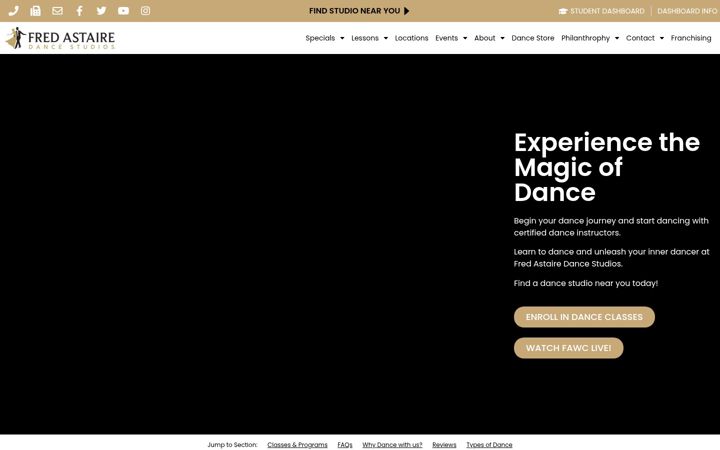Open the Lessons menu item
The image size is (720, 450).
tap(365, 38)
